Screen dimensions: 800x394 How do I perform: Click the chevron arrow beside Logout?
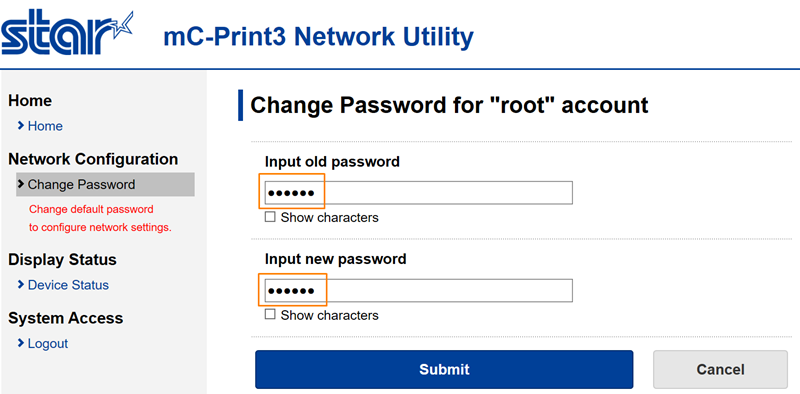coord(20,343)
